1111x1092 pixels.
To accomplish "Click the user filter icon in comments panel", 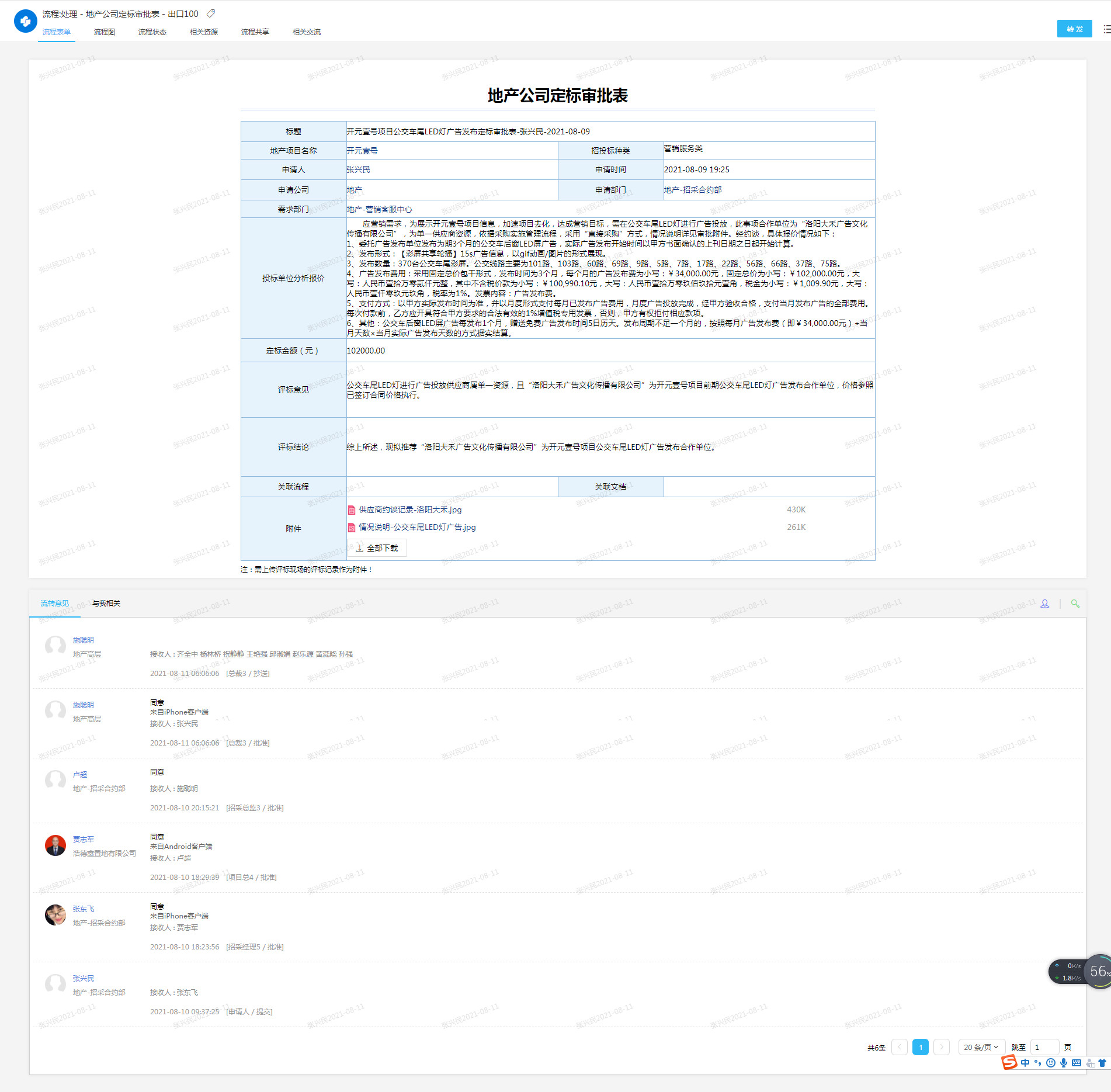I will click(x=1044, y=604).
